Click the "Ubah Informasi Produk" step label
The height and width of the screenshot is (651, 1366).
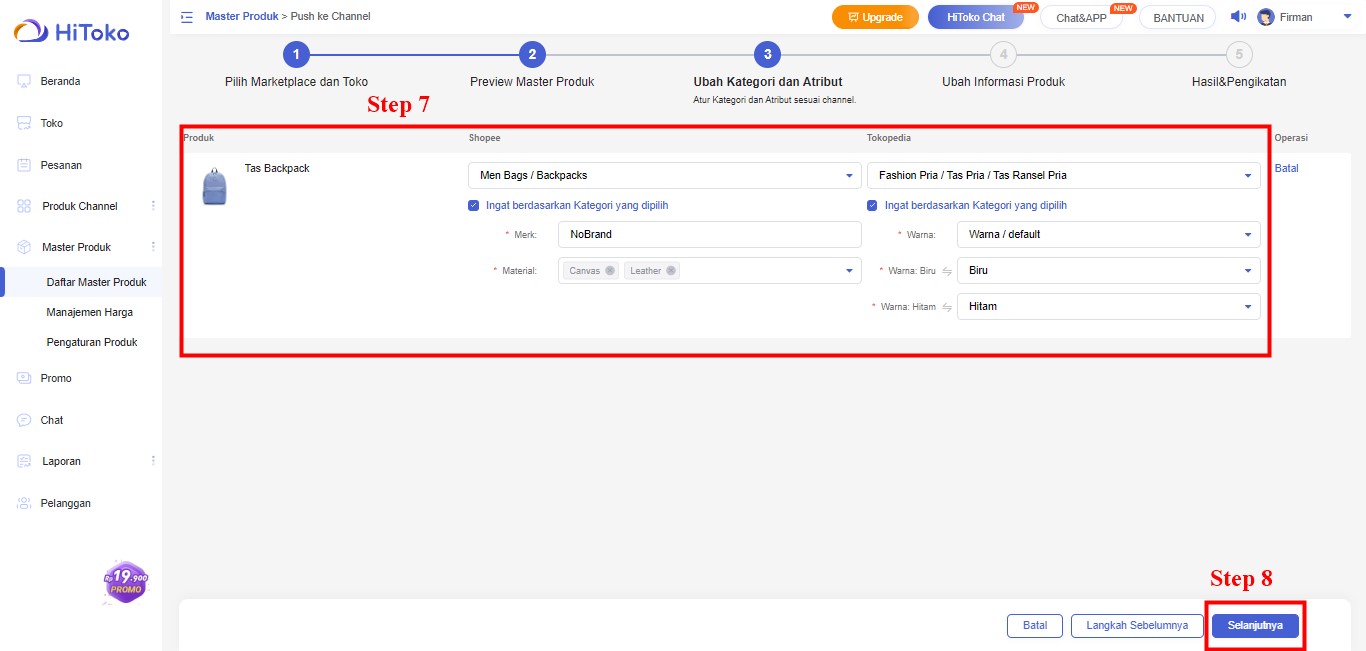[x=1003, y=82]
